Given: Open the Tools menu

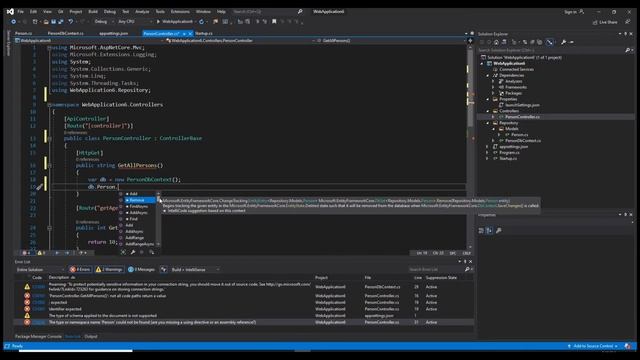Looking at the screenshot, I should (160, 12).
